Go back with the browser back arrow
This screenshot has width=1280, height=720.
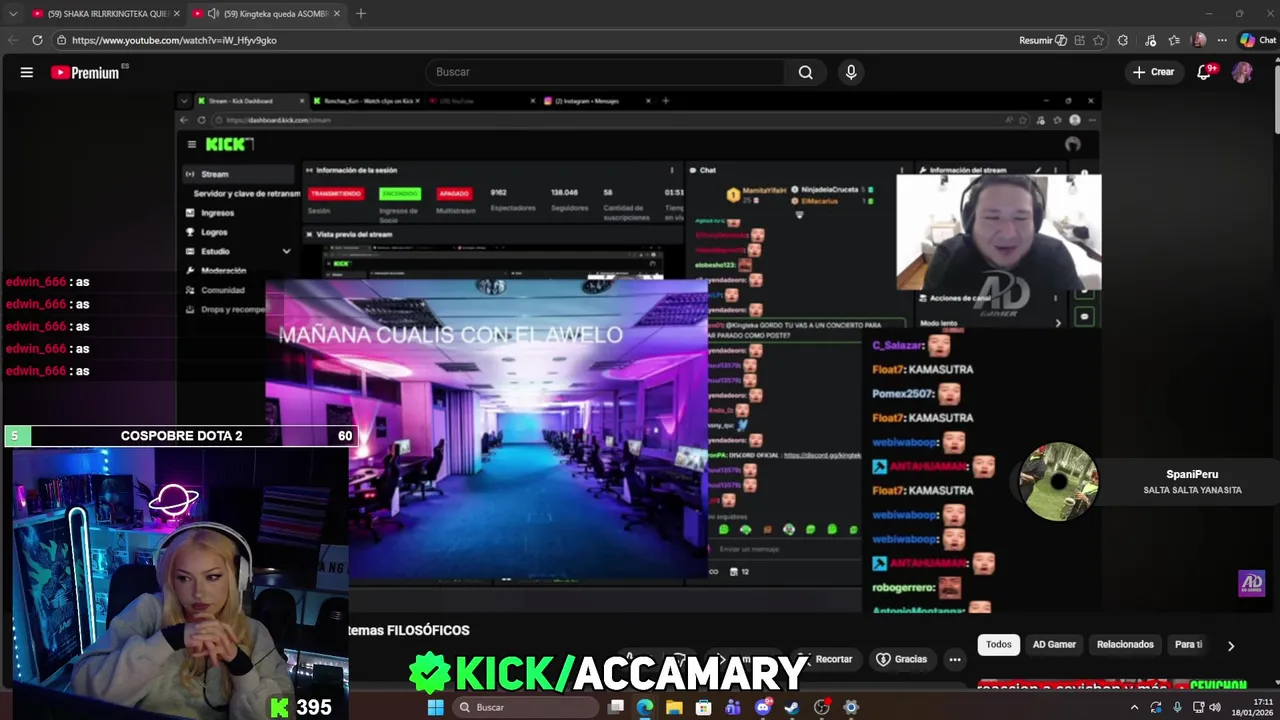[13, 40]
